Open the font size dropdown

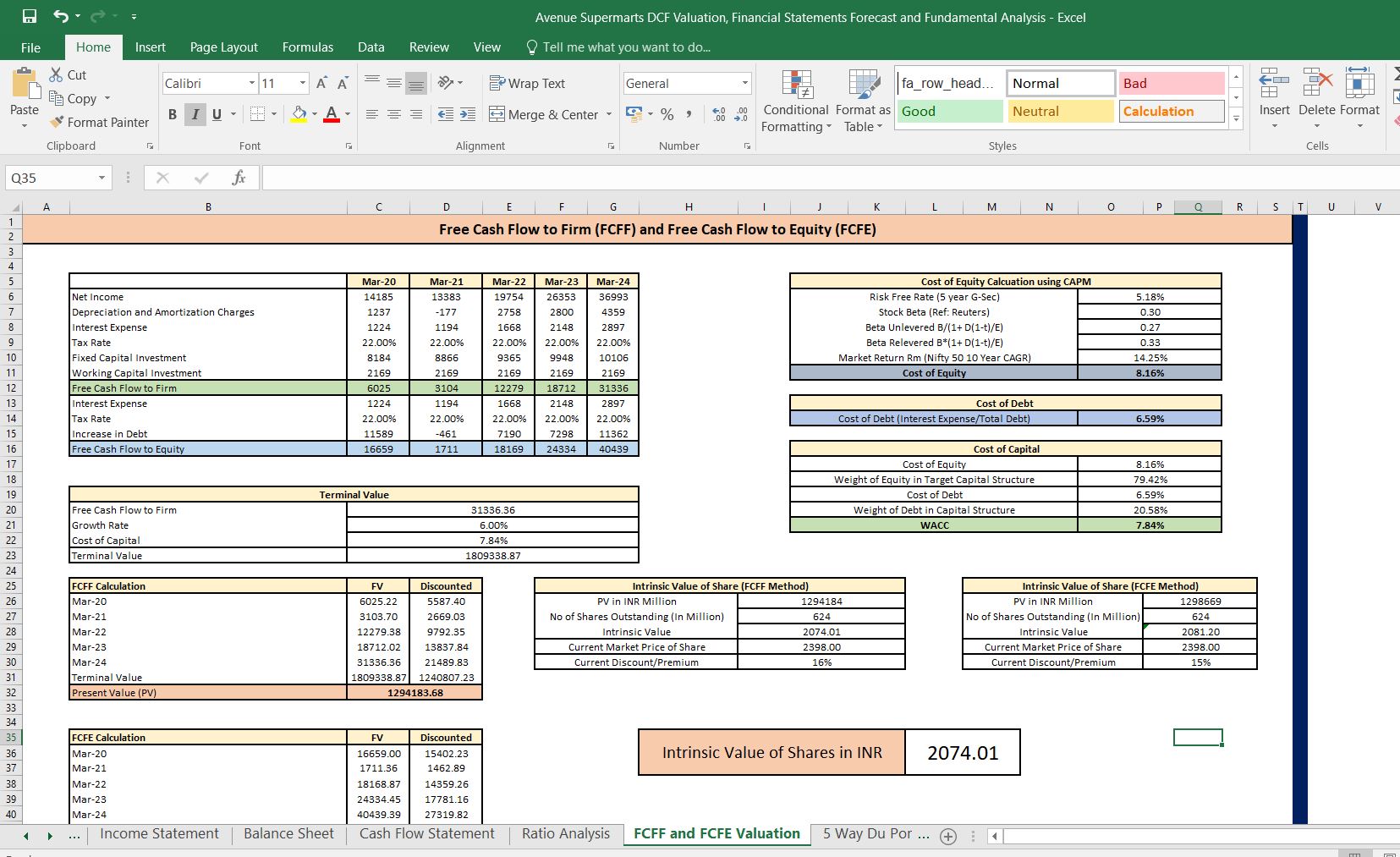point(303,83)
